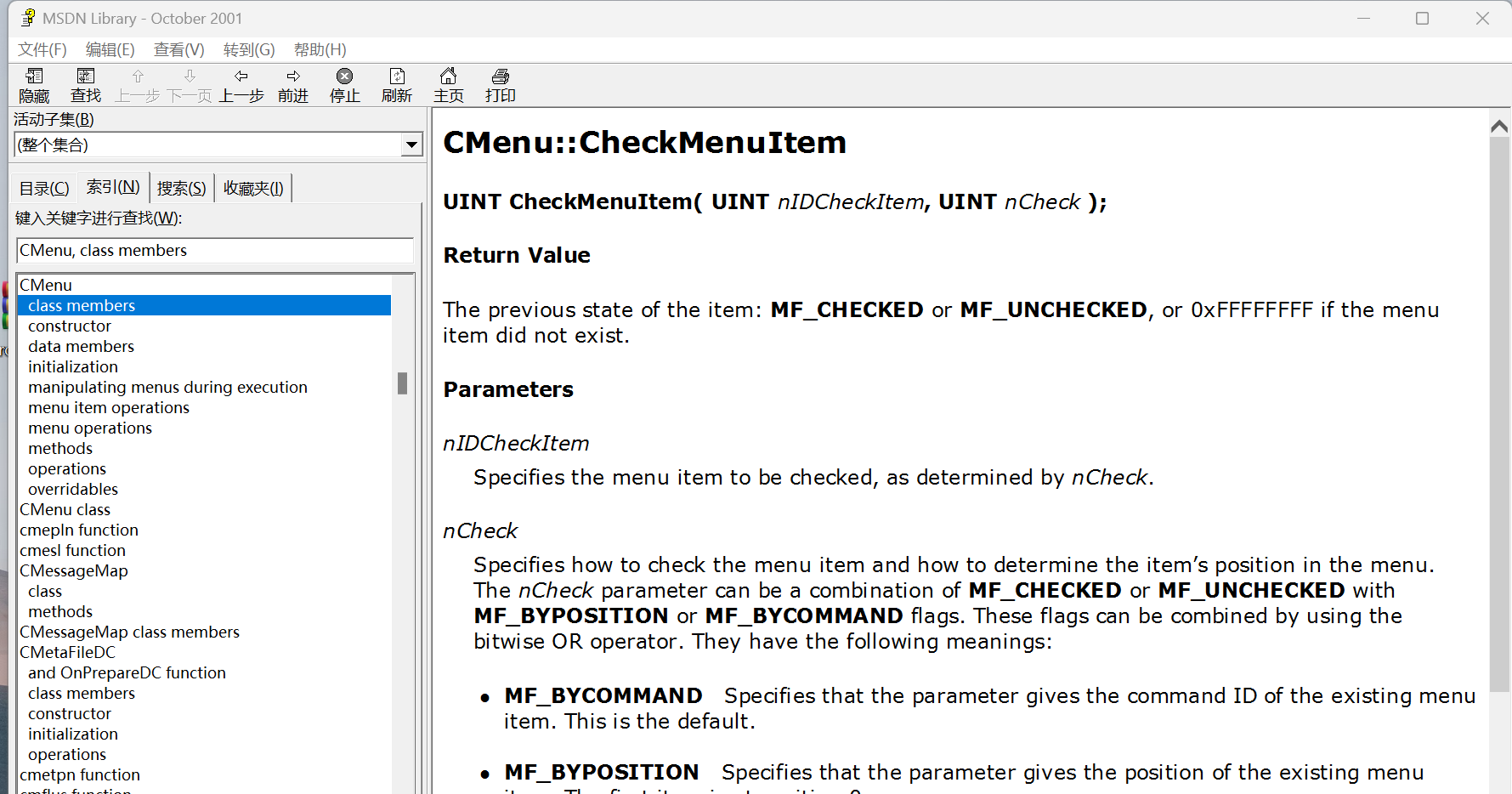Minimize the MSDN Library window
Viewport: 1512px width, 794px height.
tap(1364, 18)
